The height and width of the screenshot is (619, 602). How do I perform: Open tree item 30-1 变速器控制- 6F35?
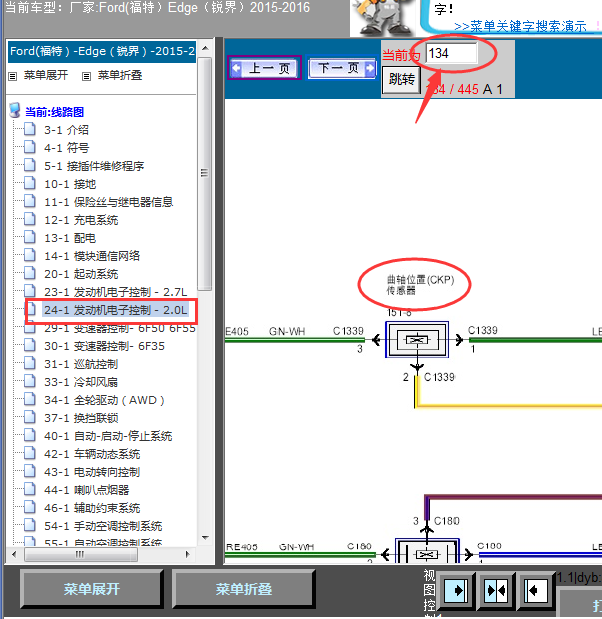pos(104,346)
